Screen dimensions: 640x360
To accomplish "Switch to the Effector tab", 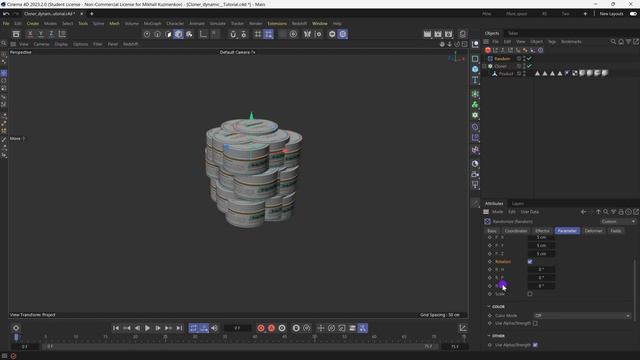I will (542, 231).
